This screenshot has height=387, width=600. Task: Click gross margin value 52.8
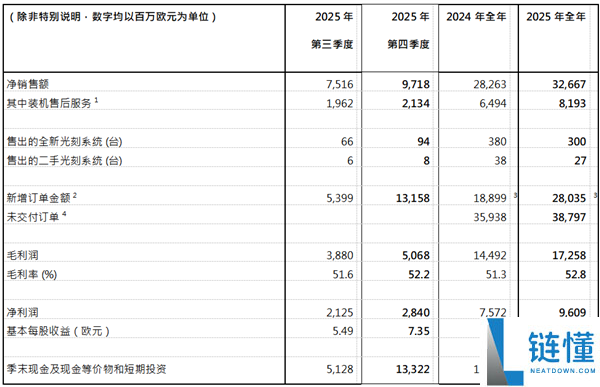(576, 274)
